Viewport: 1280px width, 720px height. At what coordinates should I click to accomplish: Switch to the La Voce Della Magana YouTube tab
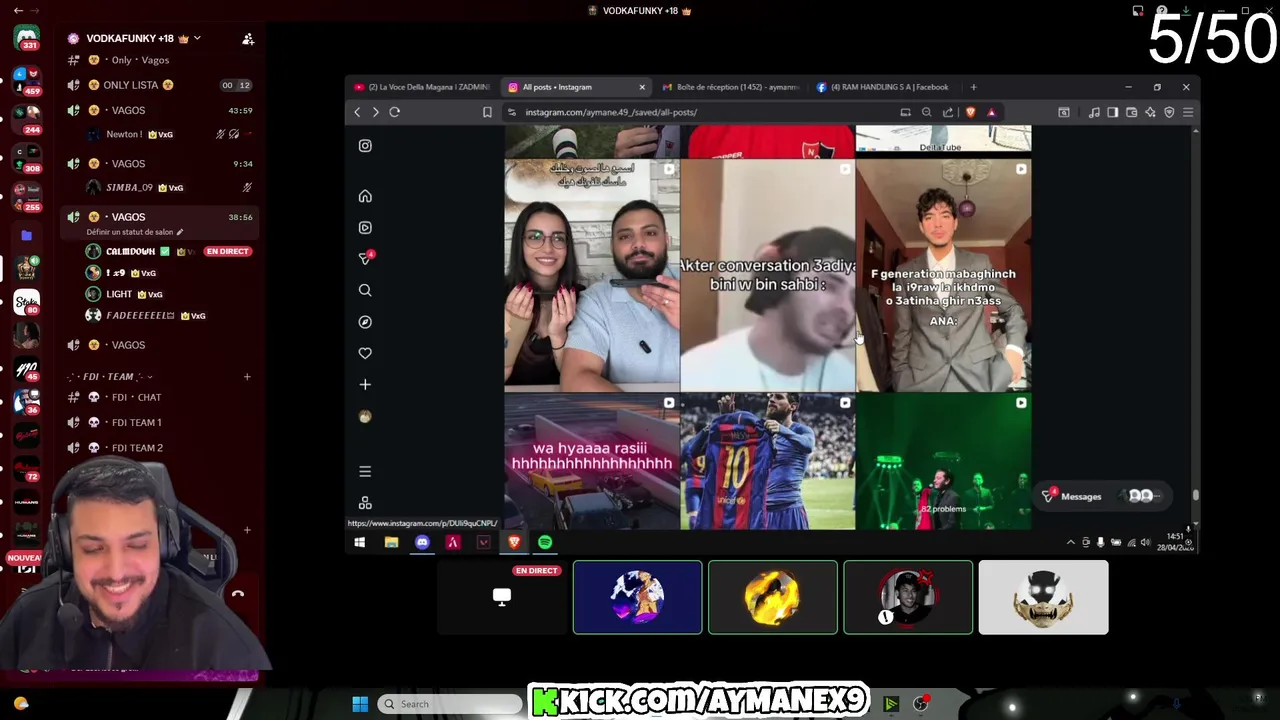[x=421, y=87]
